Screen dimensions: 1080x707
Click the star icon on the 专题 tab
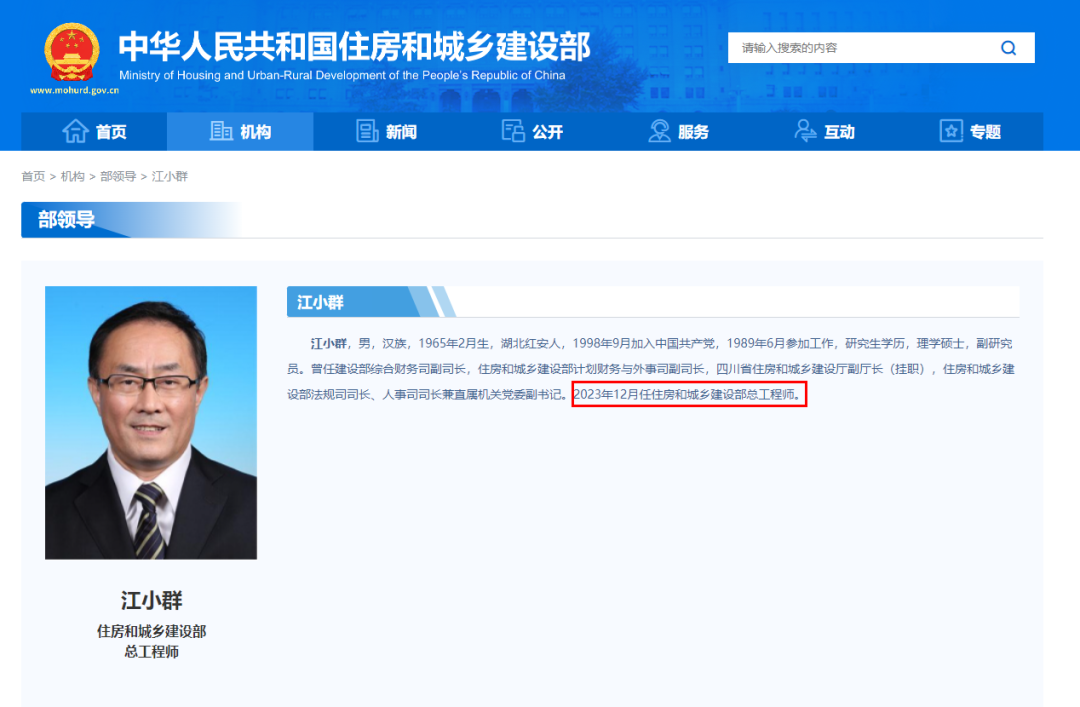(x=950, y=131)
